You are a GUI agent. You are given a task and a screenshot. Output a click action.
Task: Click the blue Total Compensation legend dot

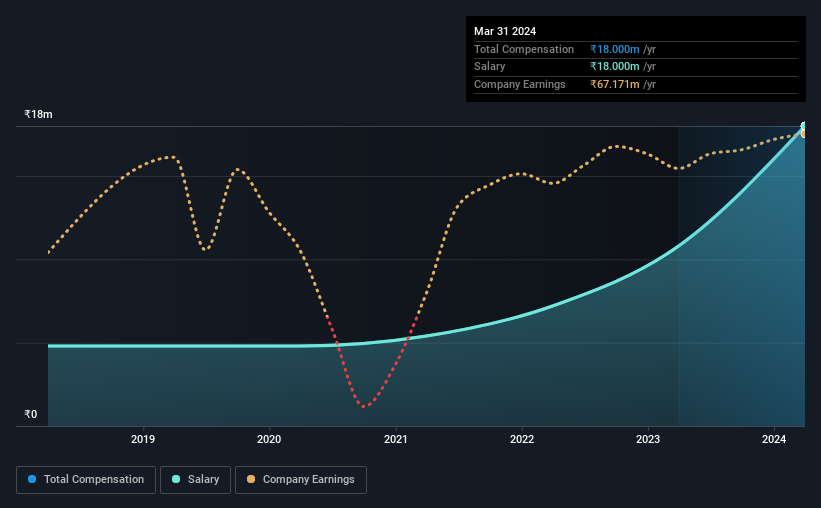(32, 479)
